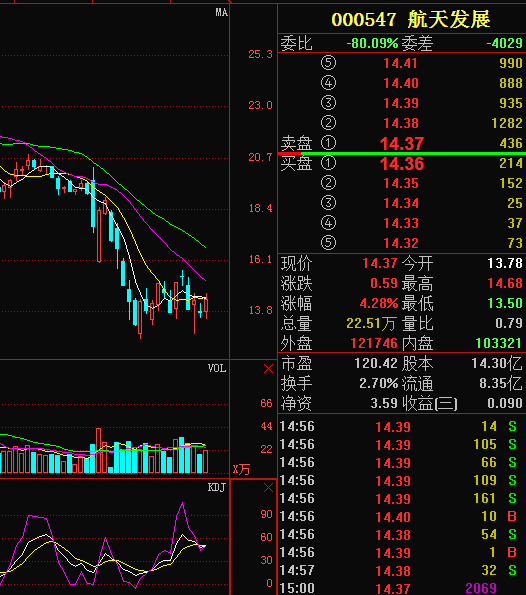526x595 pixels.
Task: Select buy level 5 price 14.32
Action: [x=400, y=243]
